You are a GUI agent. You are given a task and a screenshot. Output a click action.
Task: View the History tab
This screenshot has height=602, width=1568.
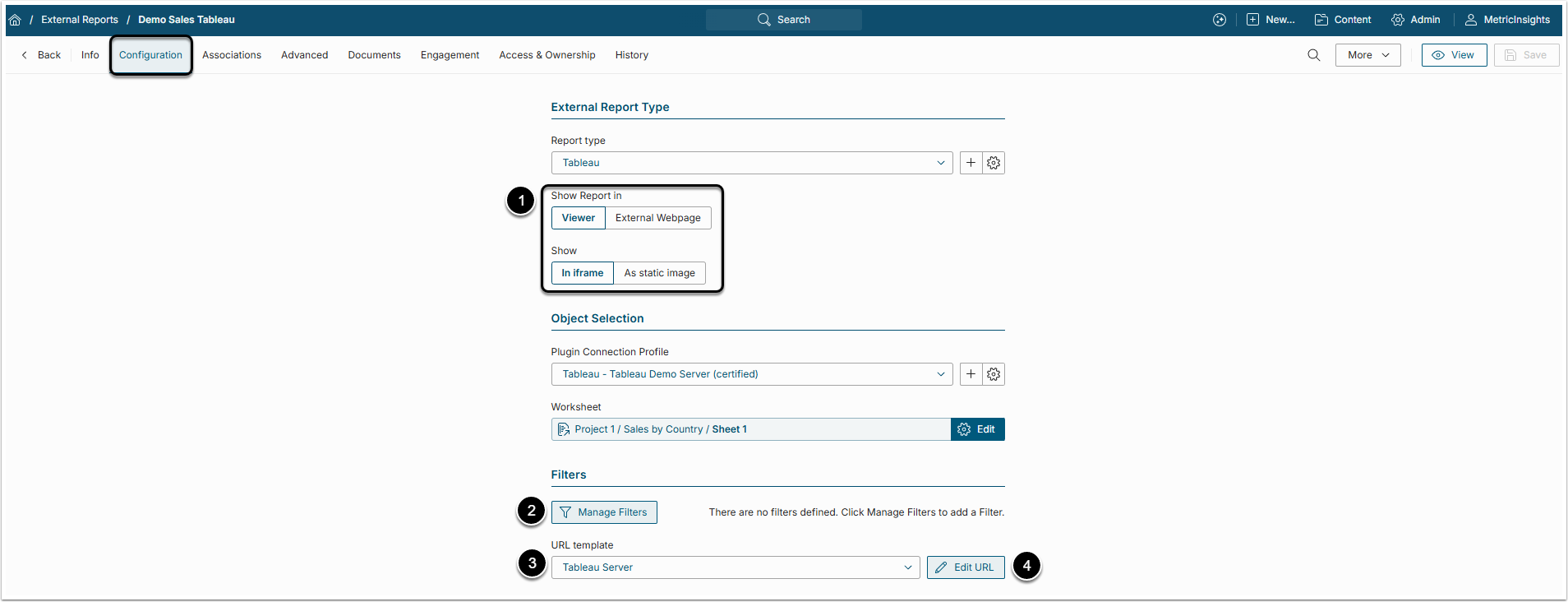pos(632,55)
